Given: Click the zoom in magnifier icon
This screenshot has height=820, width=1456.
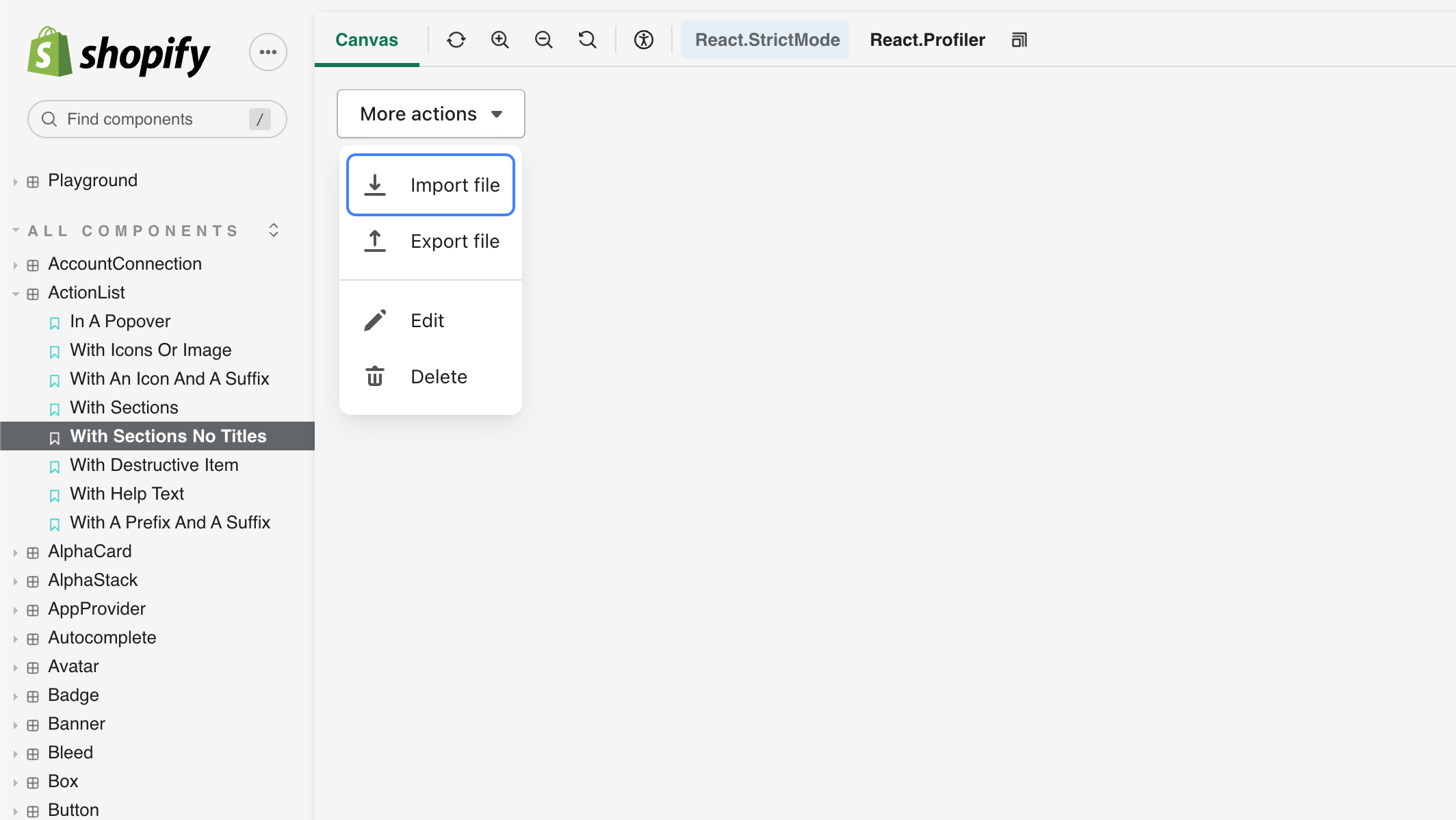Looking at the screenshot, I should [500, 40].
